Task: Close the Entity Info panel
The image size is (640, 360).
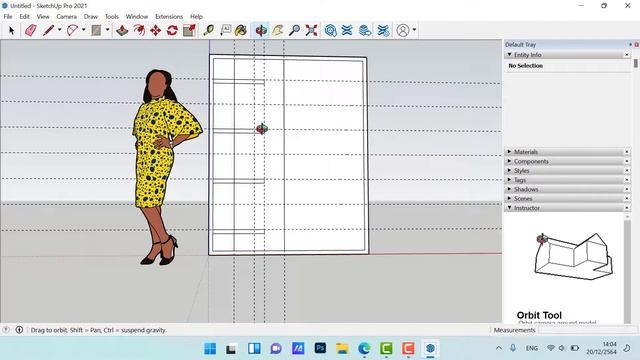Action: (627, 54)
